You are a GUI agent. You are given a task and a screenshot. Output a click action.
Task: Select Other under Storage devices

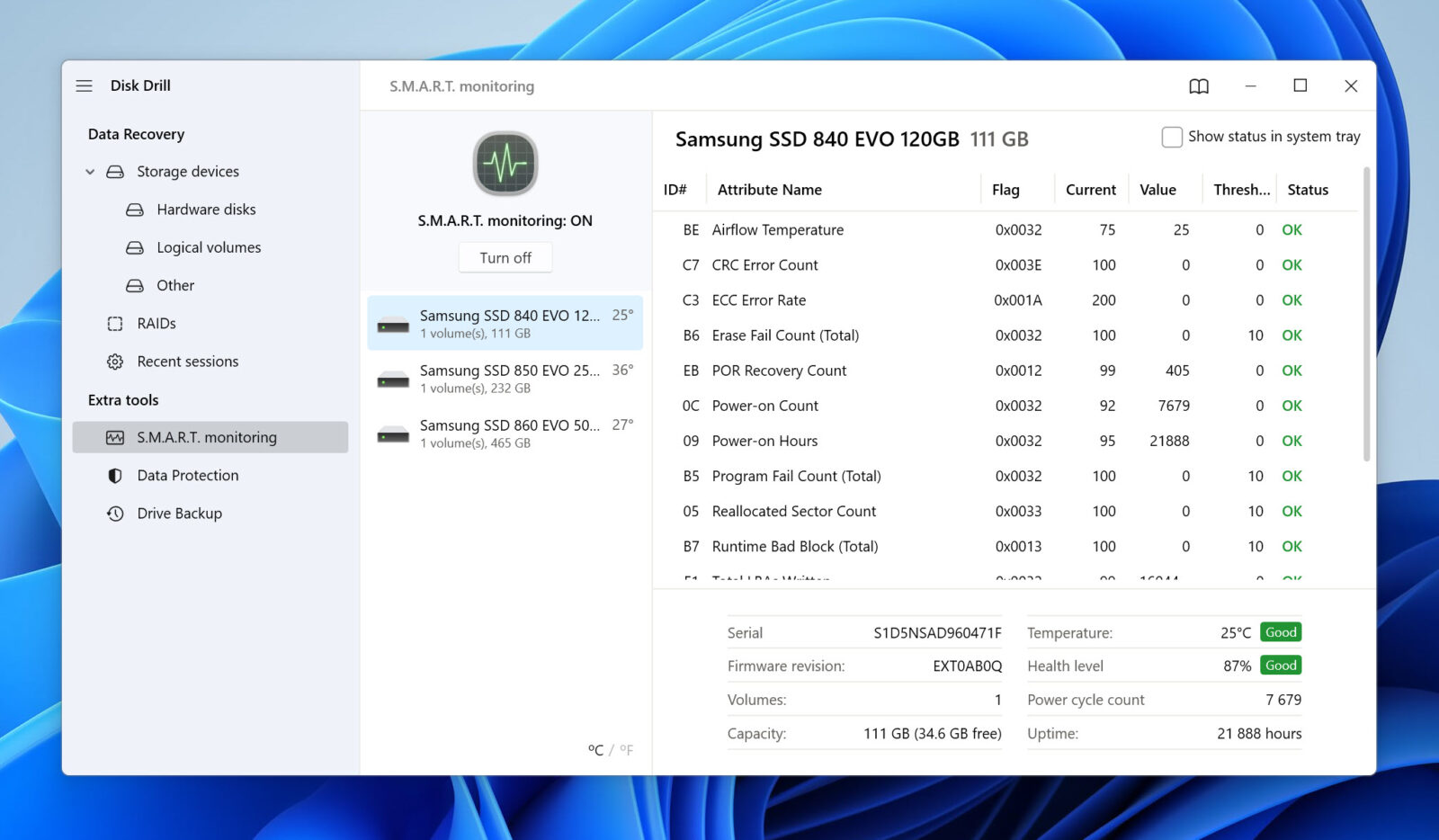(174, 286)
